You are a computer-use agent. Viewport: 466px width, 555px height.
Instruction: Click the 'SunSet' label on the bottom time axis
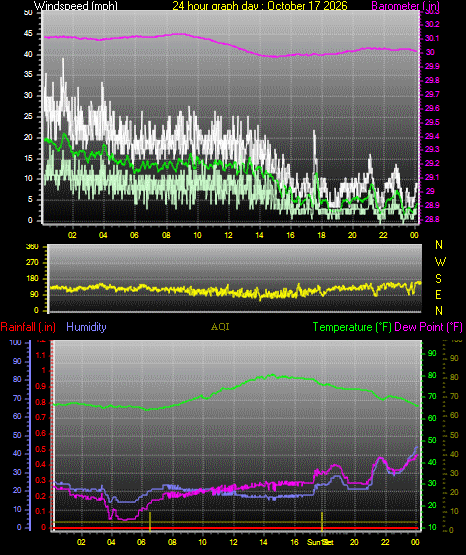click(320, 542)
